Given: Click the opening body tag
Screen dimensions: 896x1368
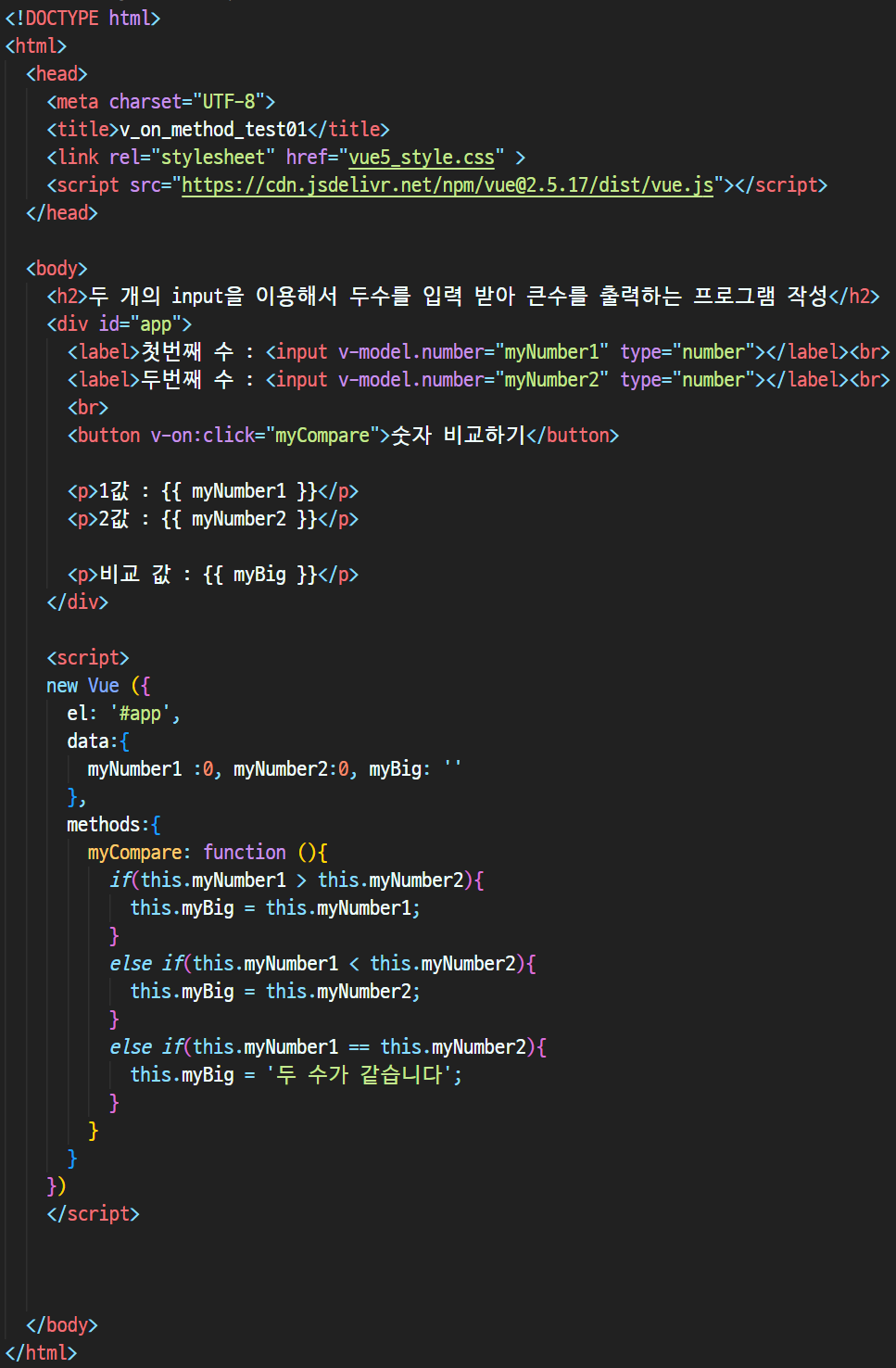Looking at the screenshot, I should coord(57,269).
